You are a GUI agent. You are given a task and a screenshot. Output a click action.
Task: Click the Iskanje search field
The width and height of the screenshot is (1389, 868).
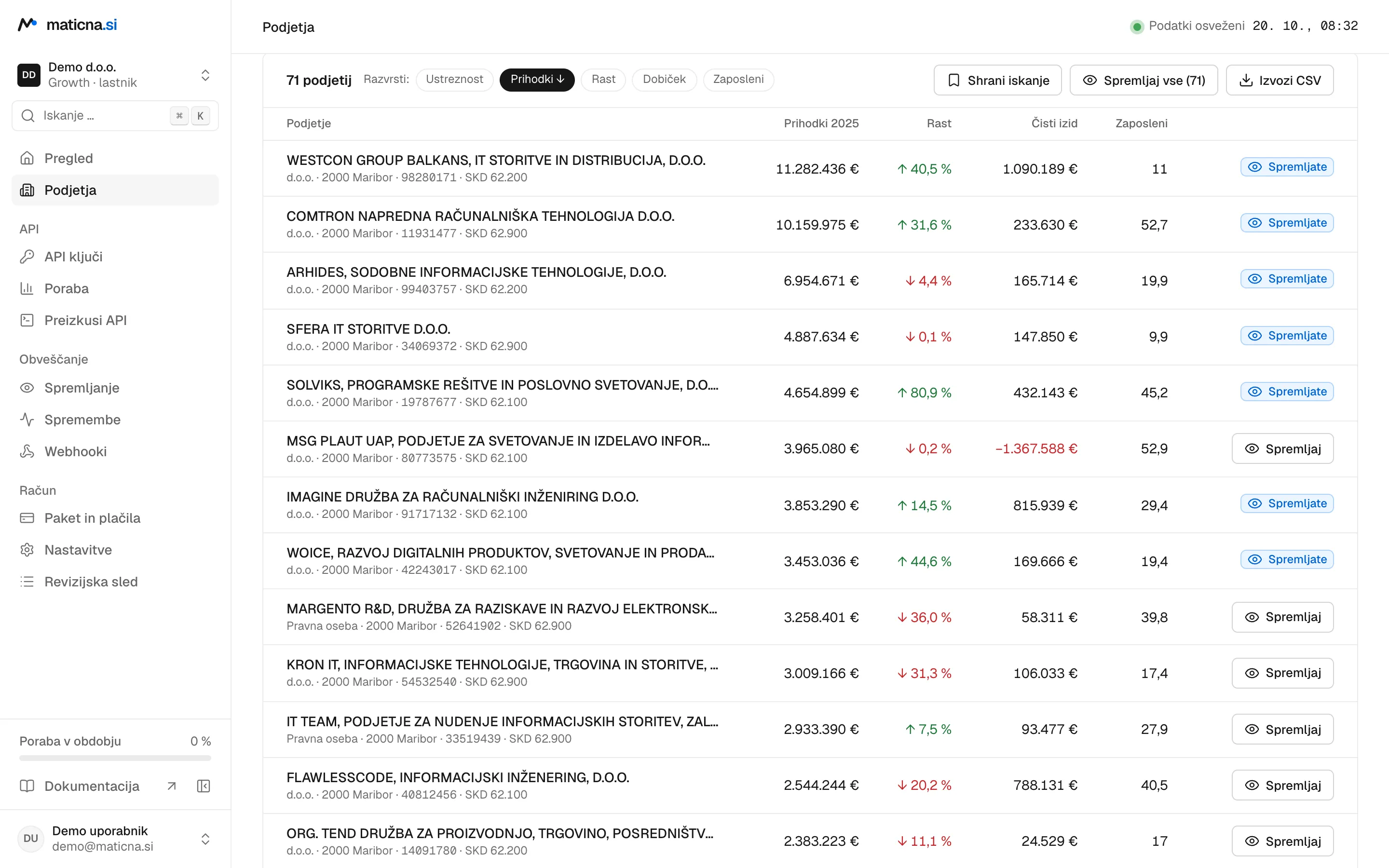(x=115, y=115)
